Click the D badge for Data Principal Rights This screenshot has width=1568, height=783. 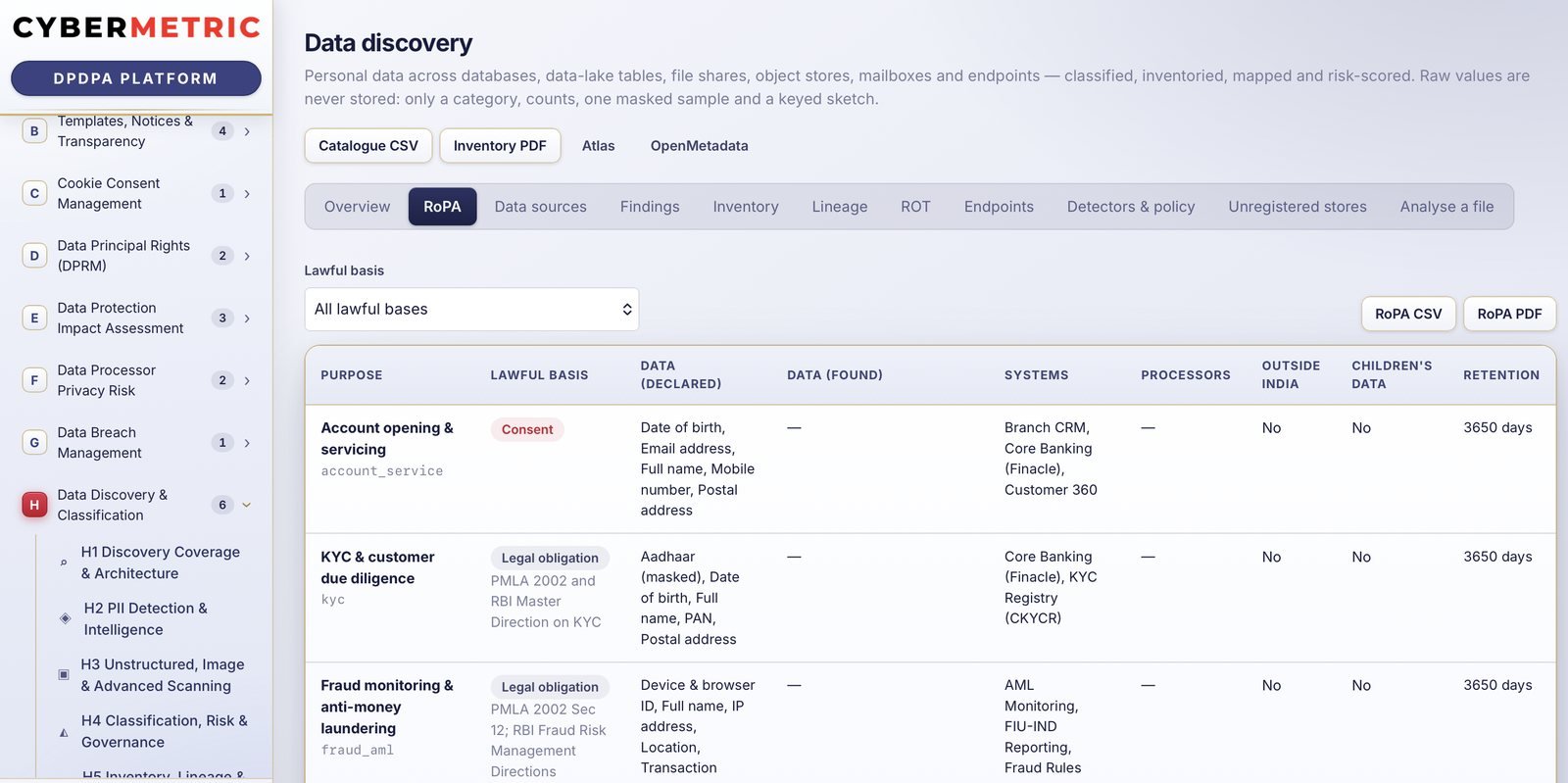tap(34, 256)
